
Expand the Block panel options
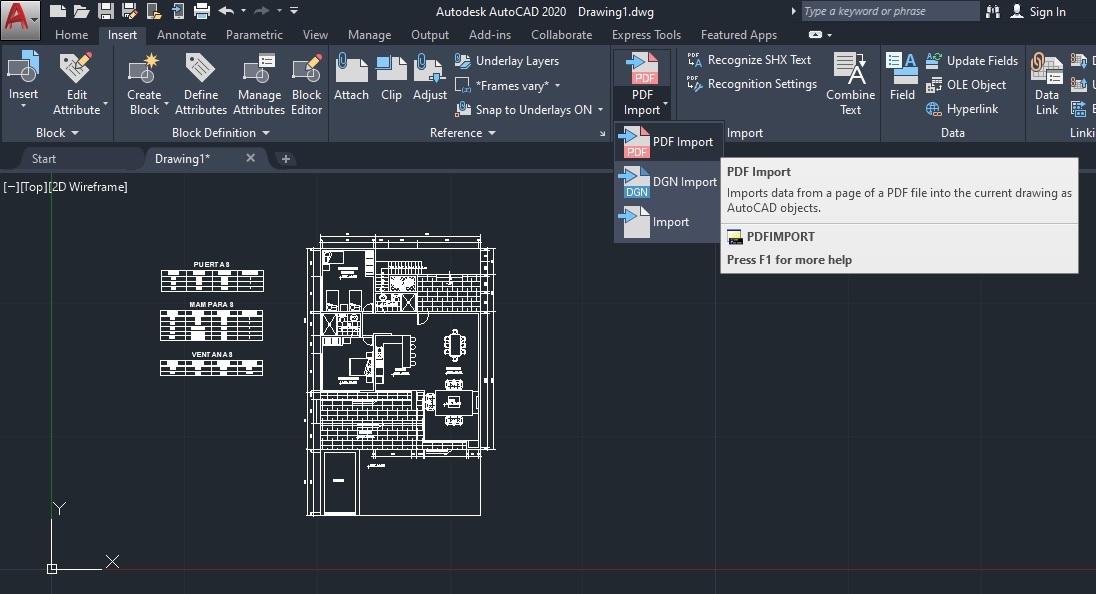pos(74,132)
